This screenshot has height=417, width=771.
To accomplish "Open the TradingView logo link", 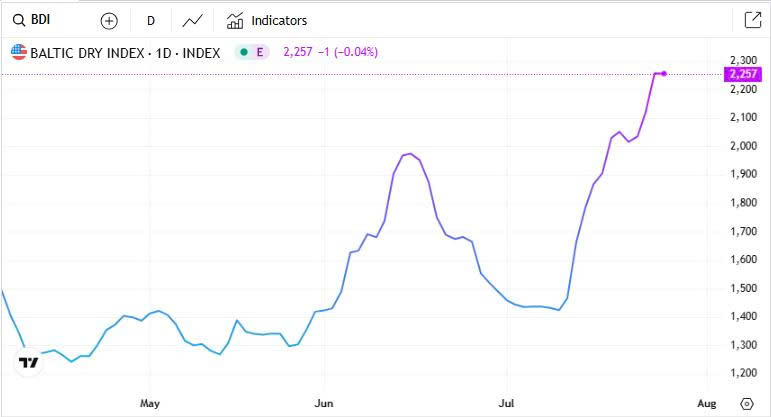I will [x=29, y=363].
